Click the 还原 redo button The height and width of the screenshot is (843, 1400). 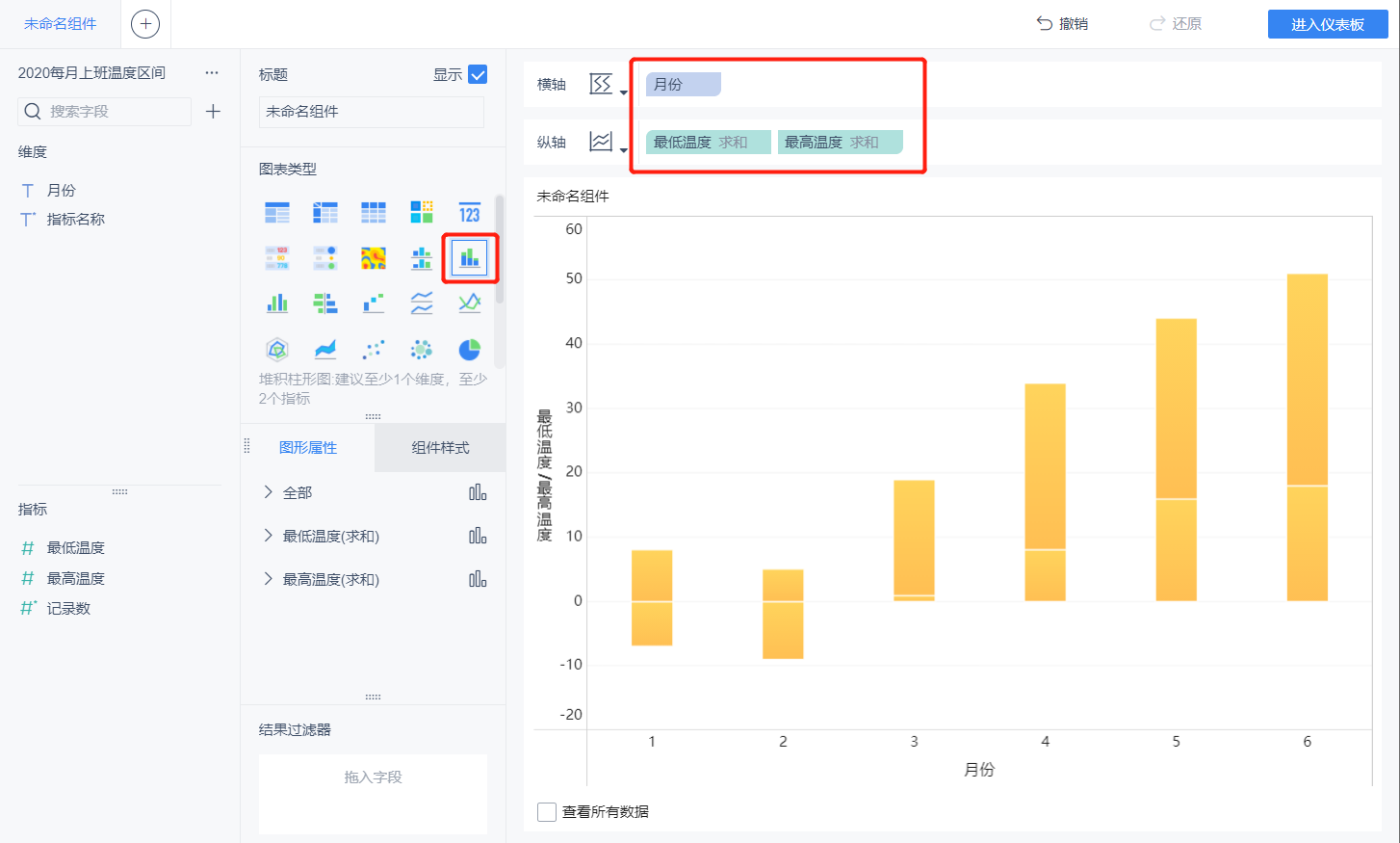click(1176, 24)
